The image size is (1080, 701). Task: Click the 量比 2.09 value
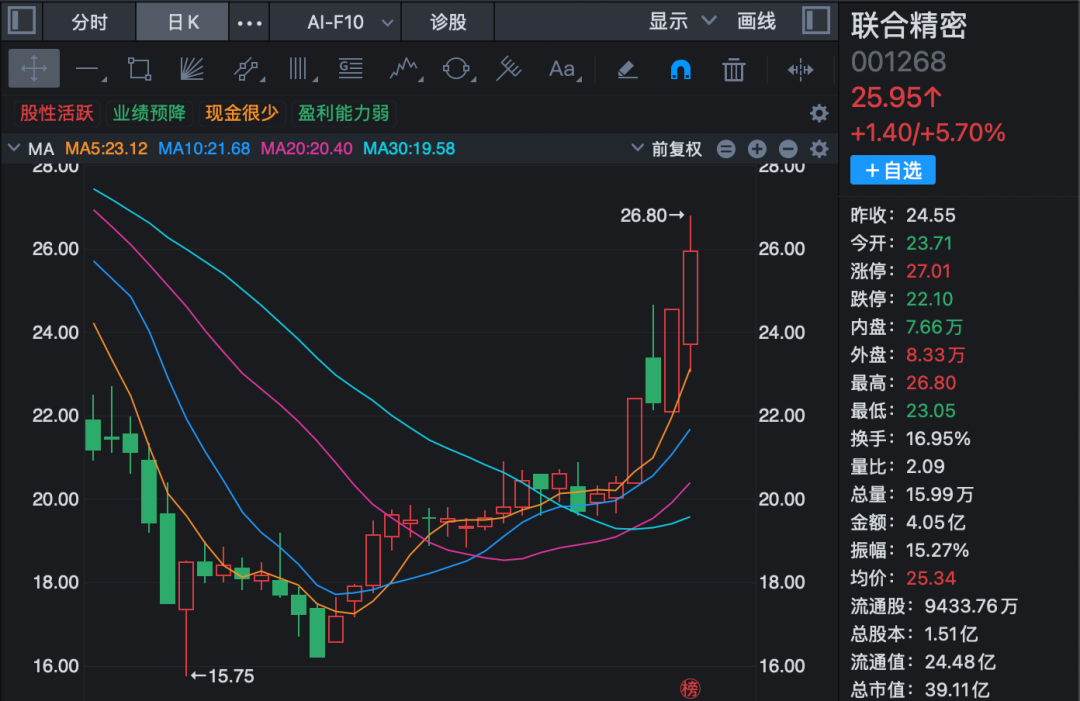click(925, 466)
